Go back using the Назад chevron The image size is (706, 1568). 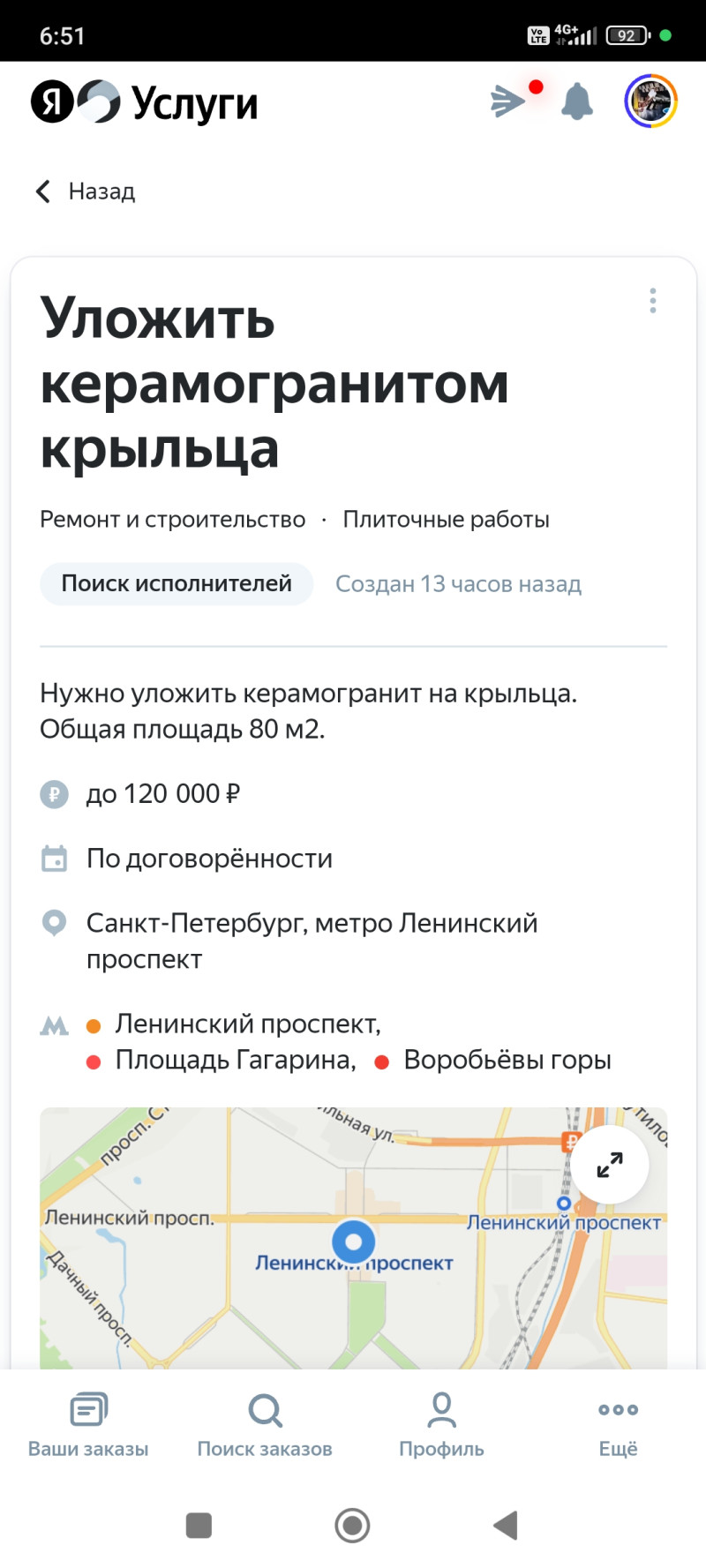coord(43,191)
